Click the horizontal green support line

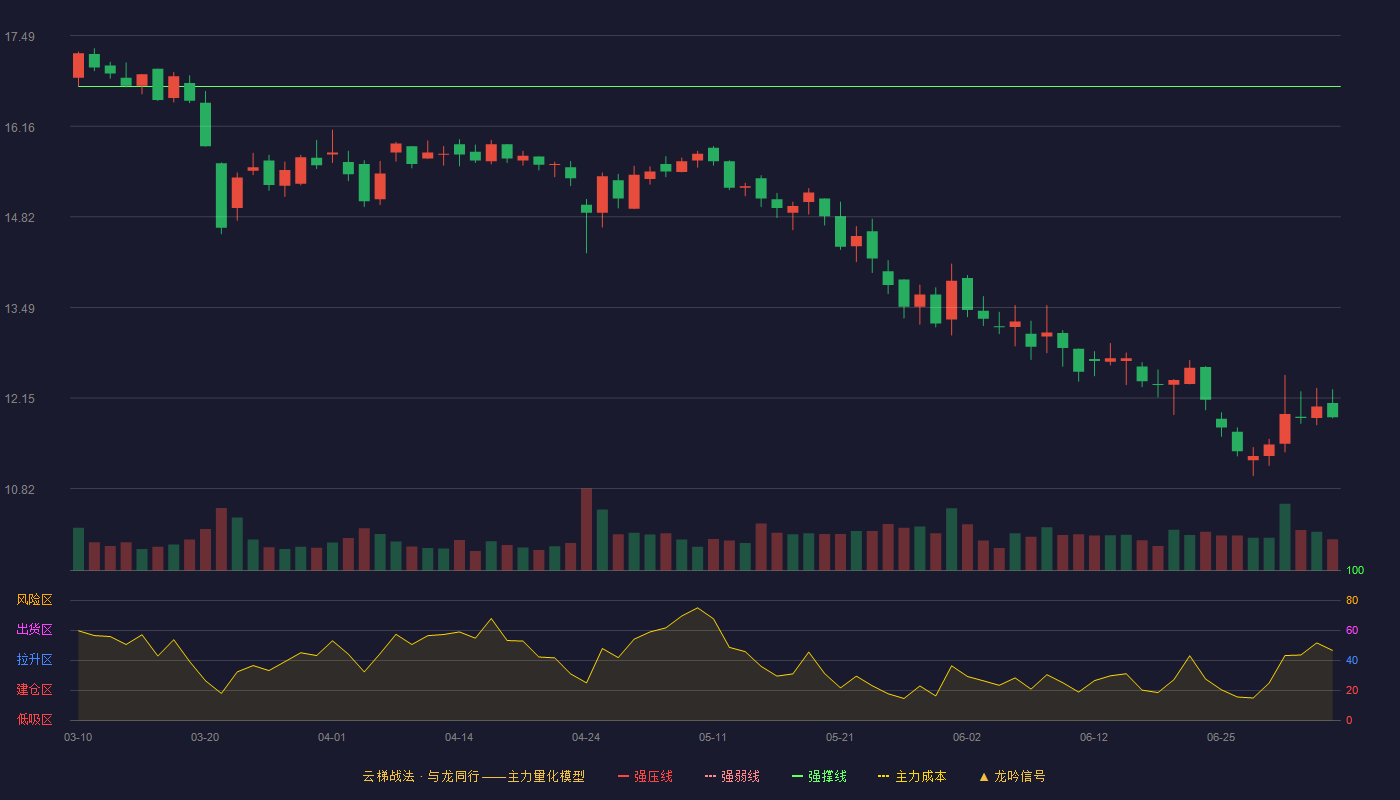tap(709, 87)
